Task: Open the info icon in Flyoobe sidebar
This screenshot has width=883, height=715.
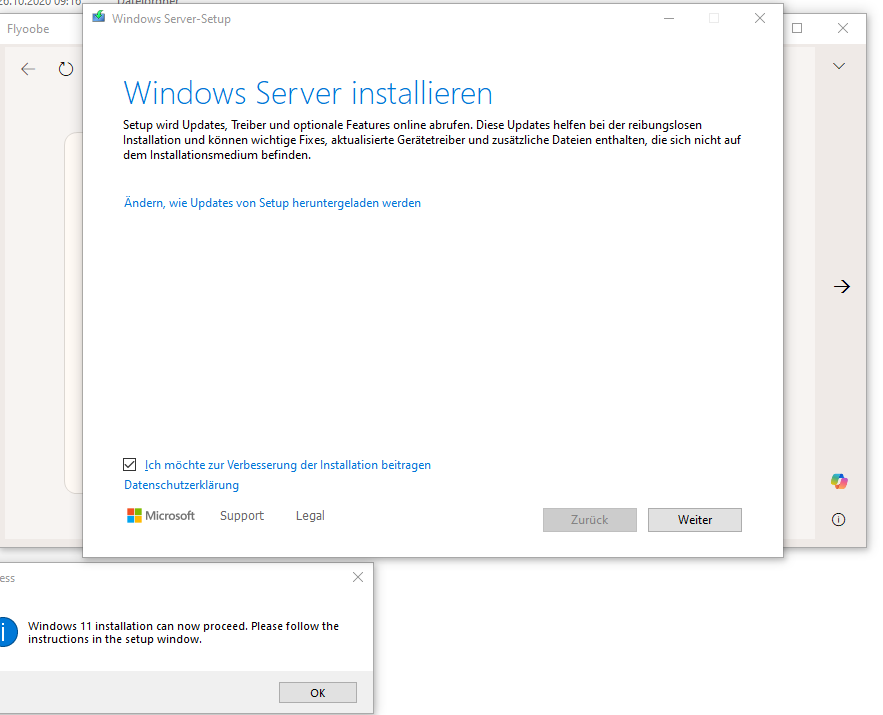Action: pyautogui.click(x=839, y=520)
